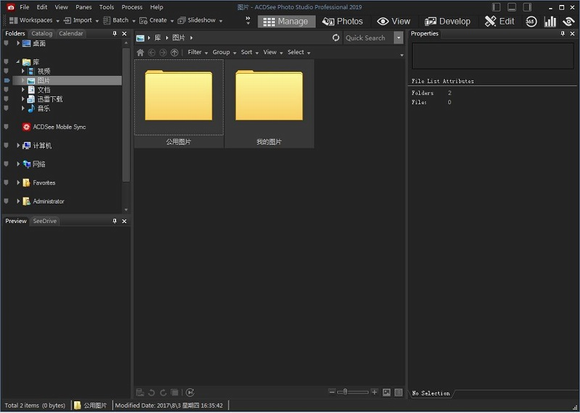Switch to Develop mode
Image resolution: width=580 pixels, height=413 pixels.
click(447, 21)
